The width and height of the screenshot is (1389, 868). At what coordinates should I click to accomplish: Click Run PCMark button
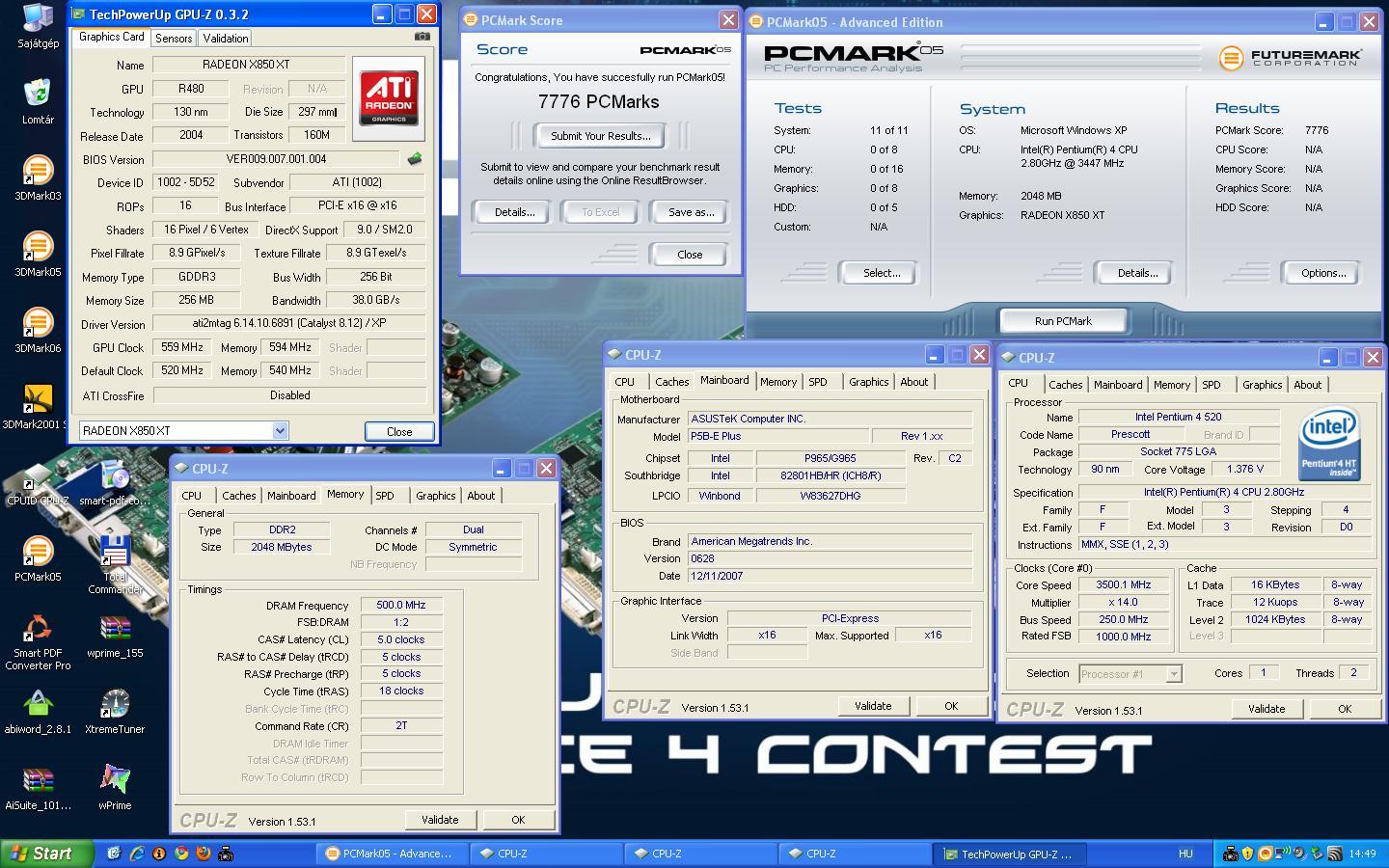coord(1064,321)
